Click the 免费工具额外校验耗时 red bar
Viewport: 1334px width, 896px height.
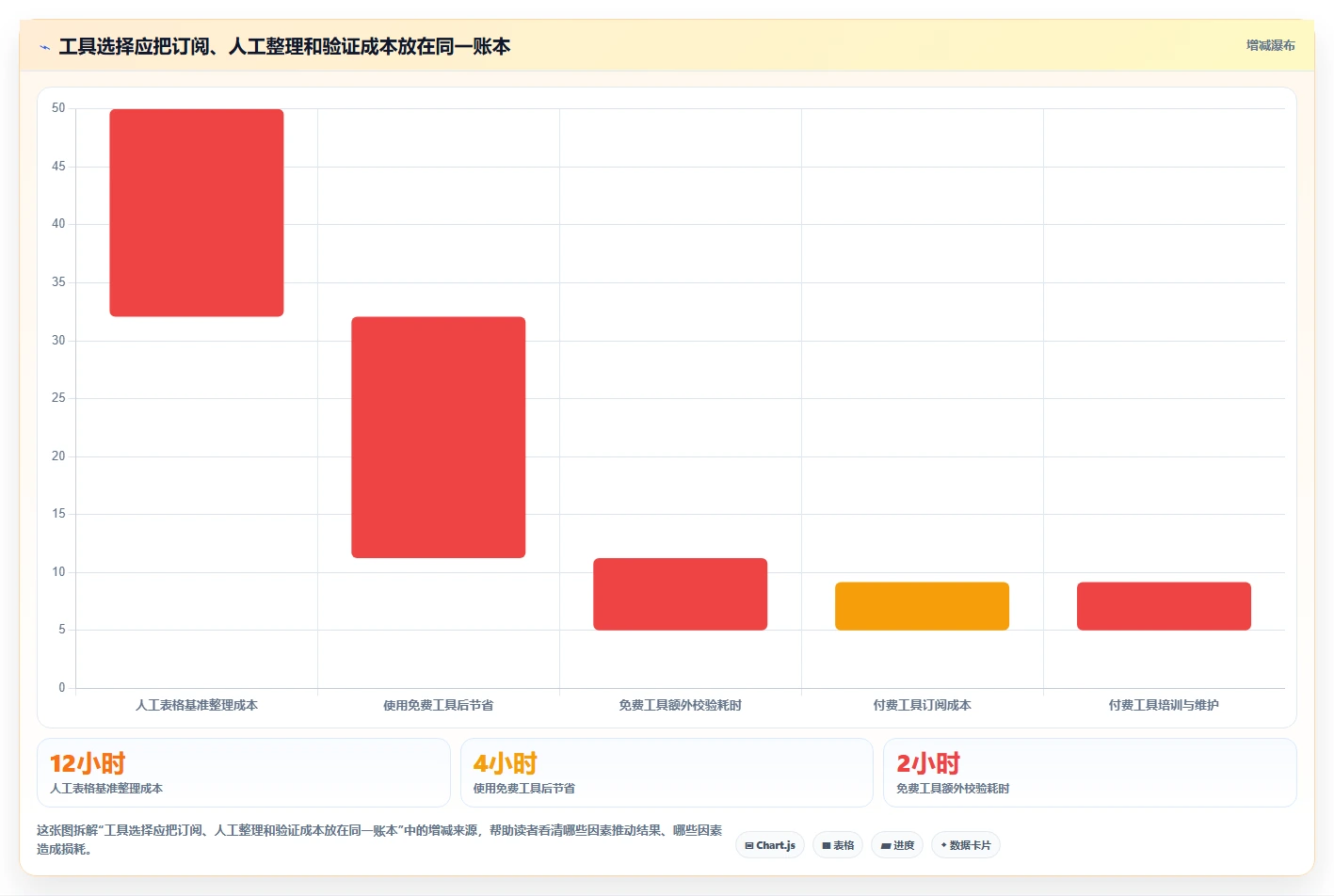click(x=681, y=594)
